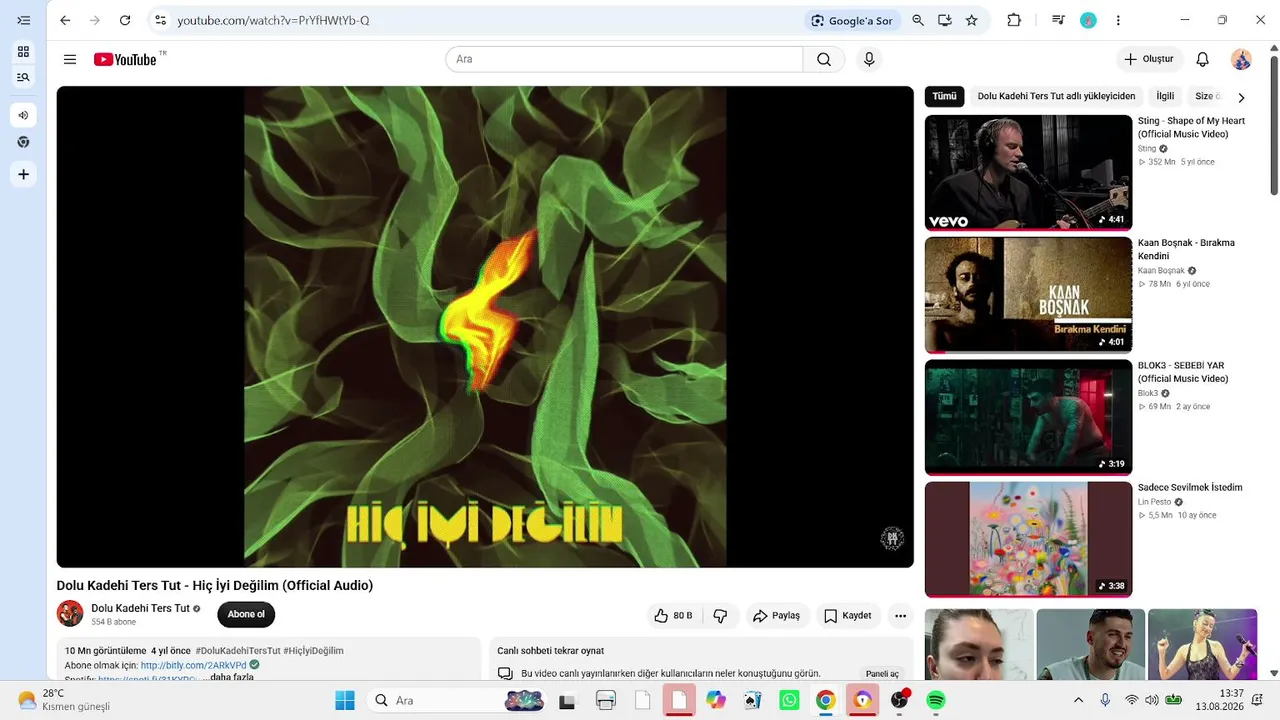Open the Chrome profile avatar
1280x720 pixels.
(1088, 20)
